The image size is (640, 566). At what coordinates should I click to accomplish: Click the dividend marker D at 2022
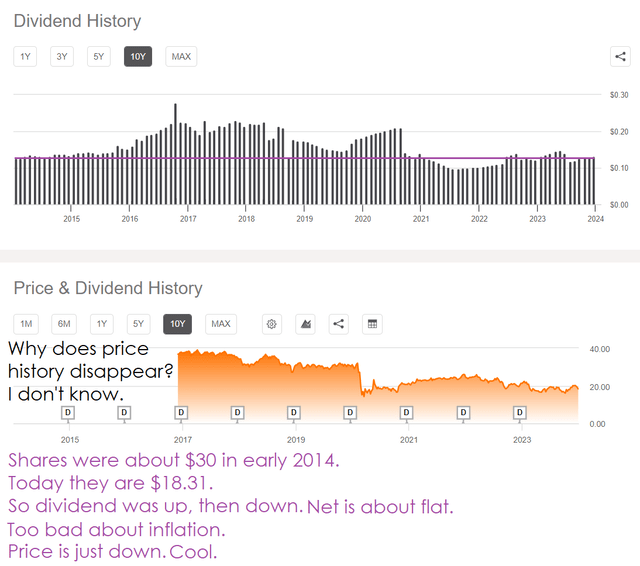pos(463,413)
